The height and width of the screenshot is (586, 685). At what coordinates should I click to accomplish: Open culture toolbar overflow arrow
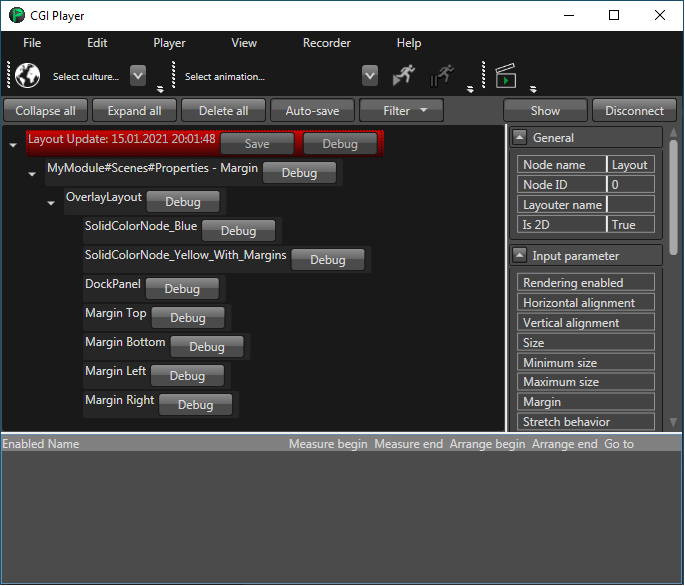(x=160, y=89)
